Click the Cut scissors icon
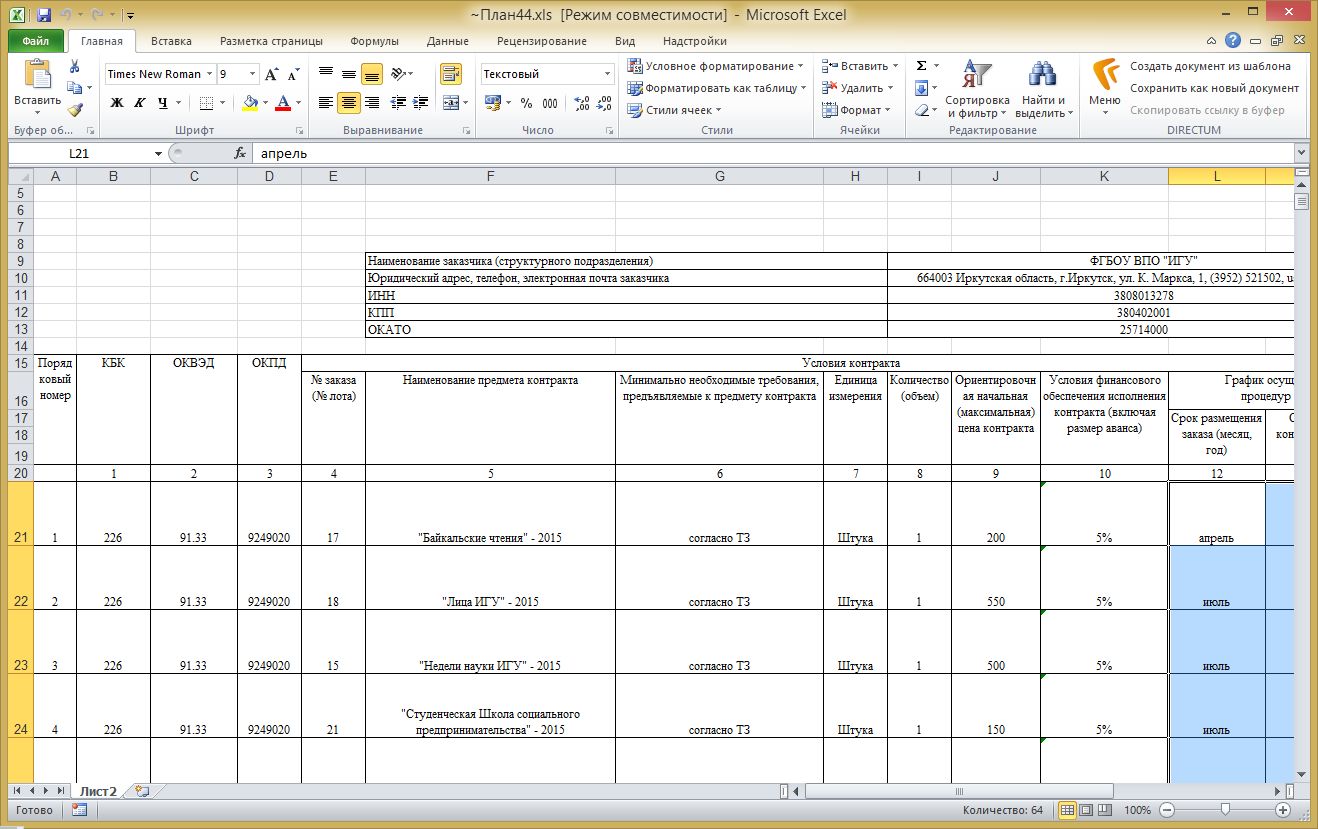1318x829 pixels. (75, 66)
